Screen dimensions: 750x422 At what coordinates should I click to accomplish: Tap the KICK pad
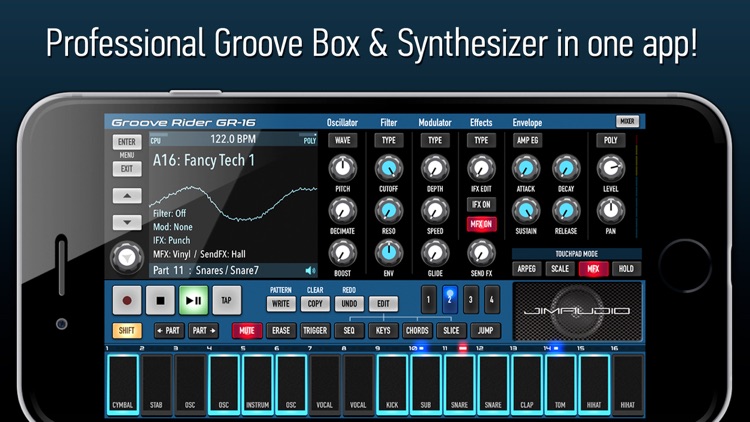pos(392,384)
